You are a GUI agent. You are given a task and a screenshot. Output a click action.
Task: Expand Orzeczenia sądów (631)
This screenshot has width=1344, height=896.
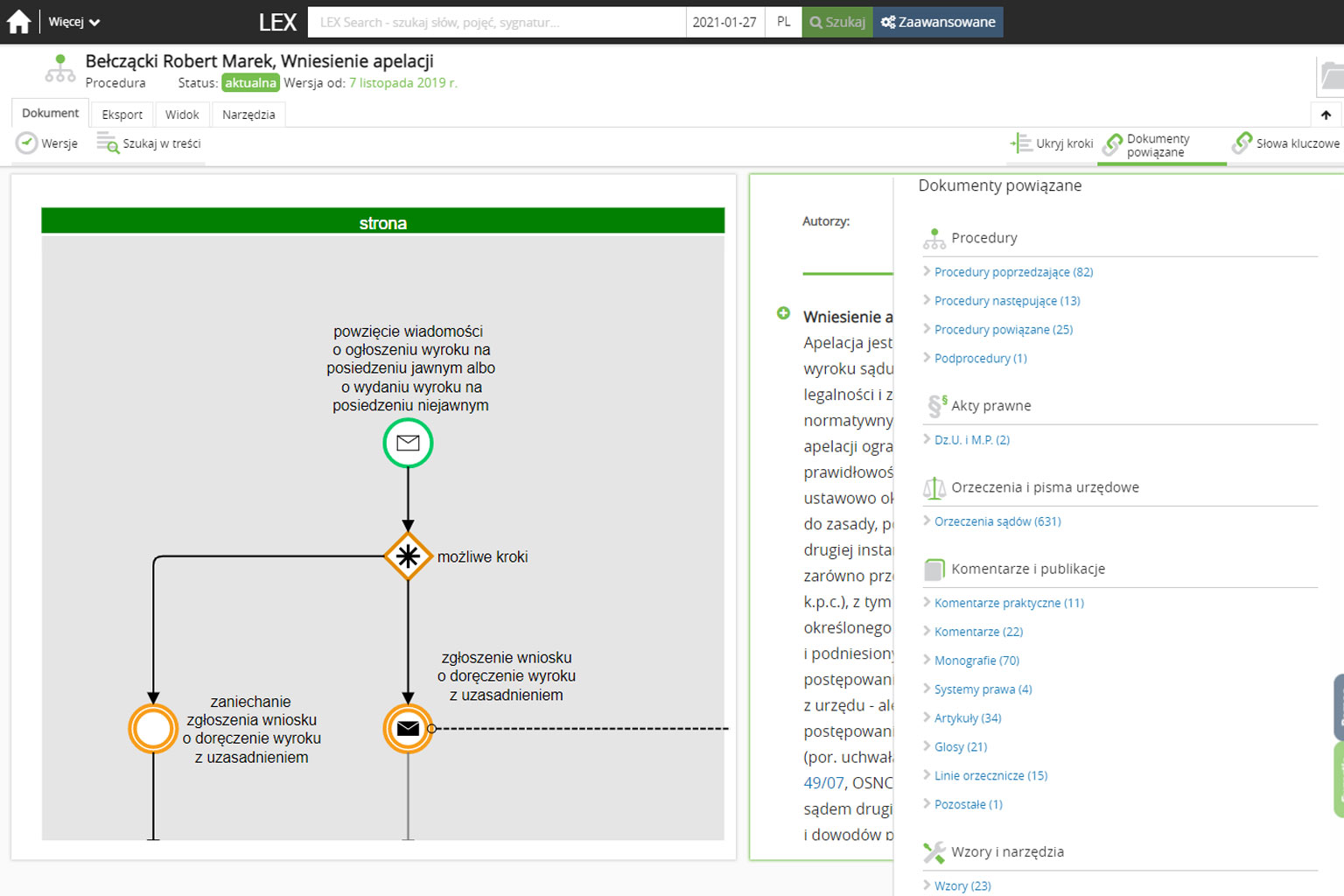pyautogui.click(x=997, y=521)
